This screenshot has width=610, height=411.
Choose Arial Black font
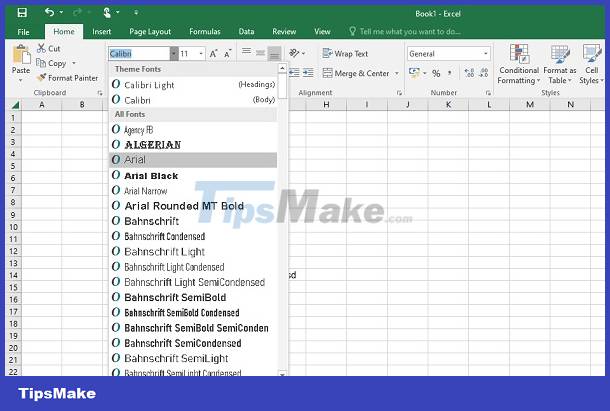[x=193, y=175]
